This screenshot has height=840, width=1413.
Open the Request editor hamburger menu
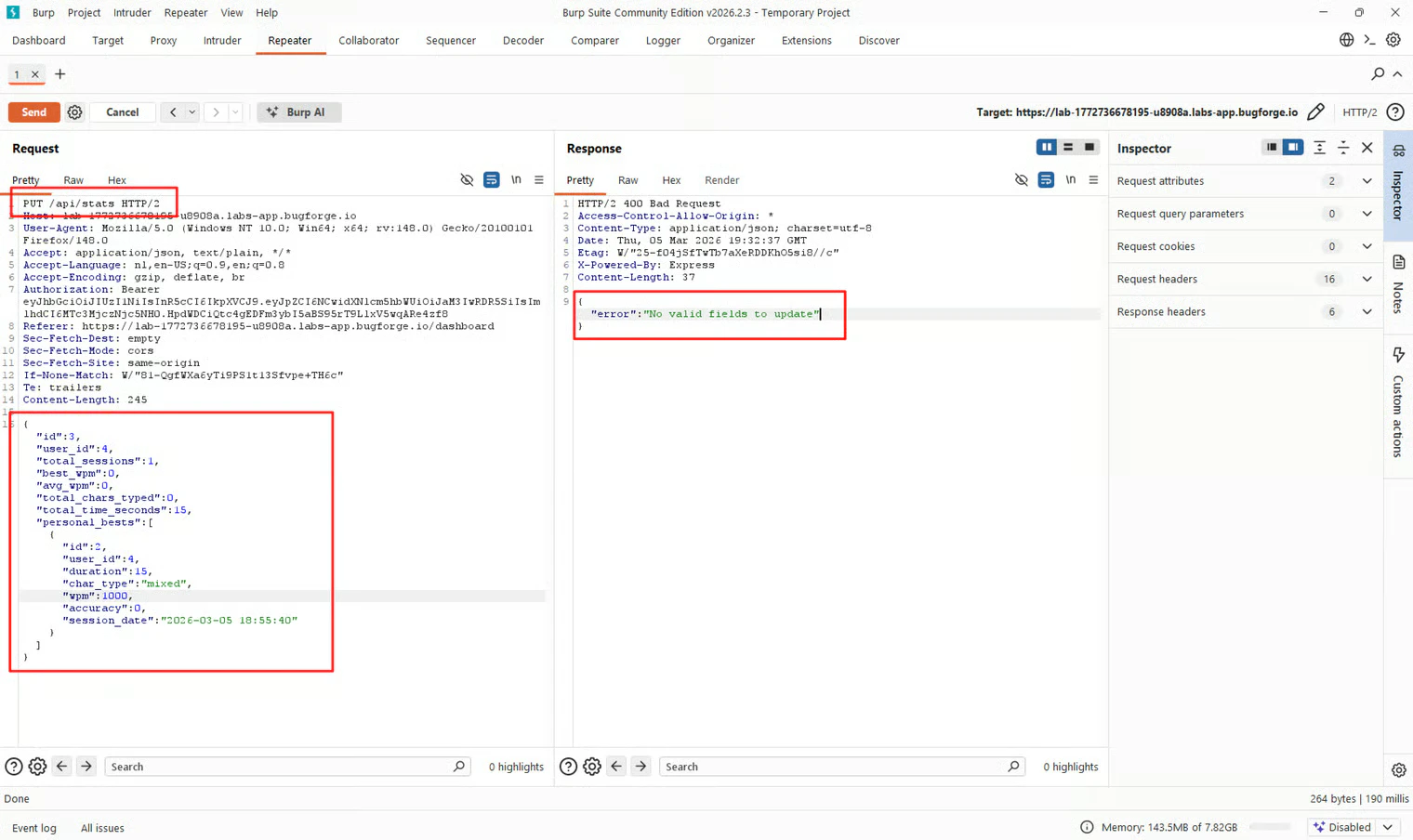pos(539,180)
